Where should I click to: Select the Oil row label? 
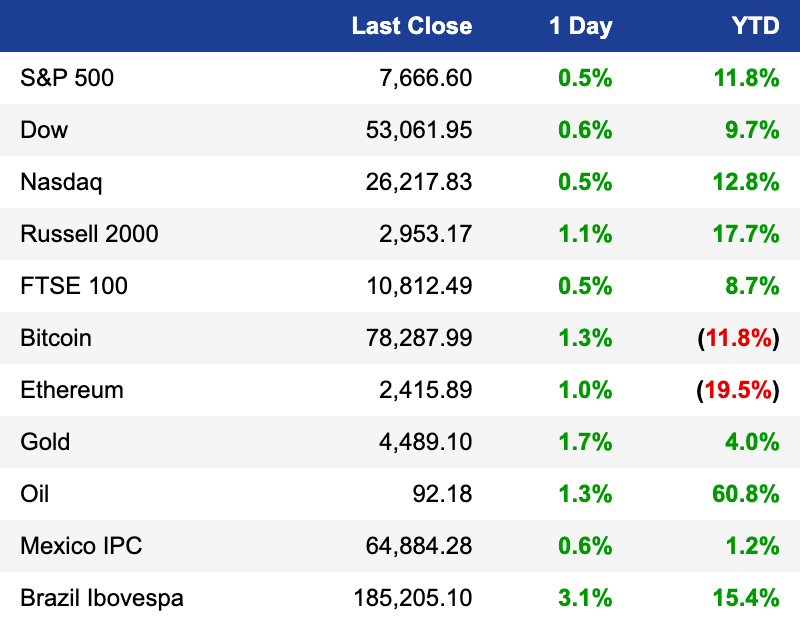pyautogui.click(x=35, y=494)
